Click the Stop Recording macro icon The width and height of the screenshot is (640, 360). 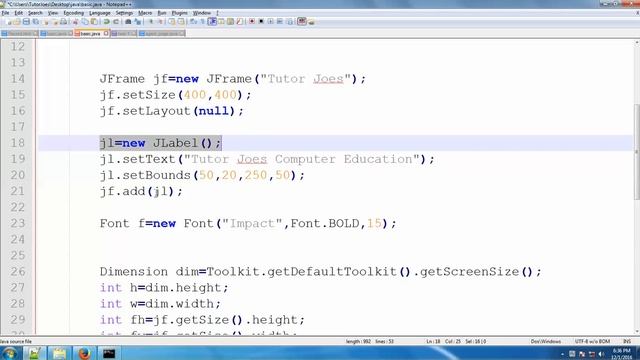(261, 22)
